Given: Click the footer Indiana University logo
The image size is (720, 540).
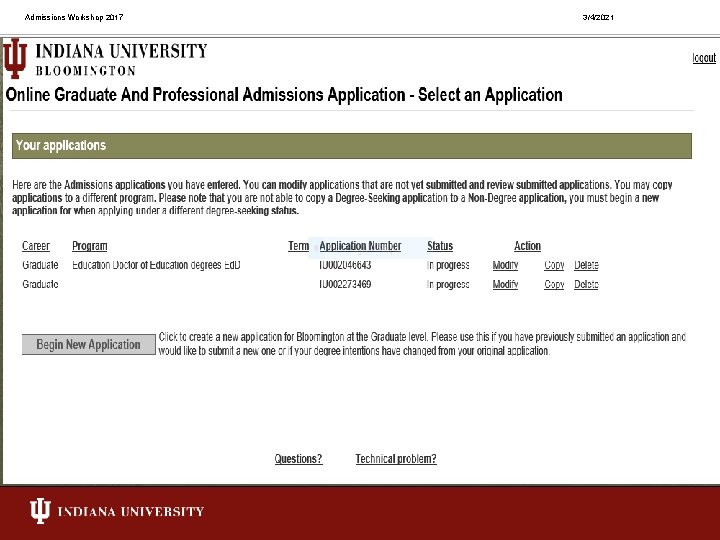Looking at the screenshot, I should click(x=117, y=511).
